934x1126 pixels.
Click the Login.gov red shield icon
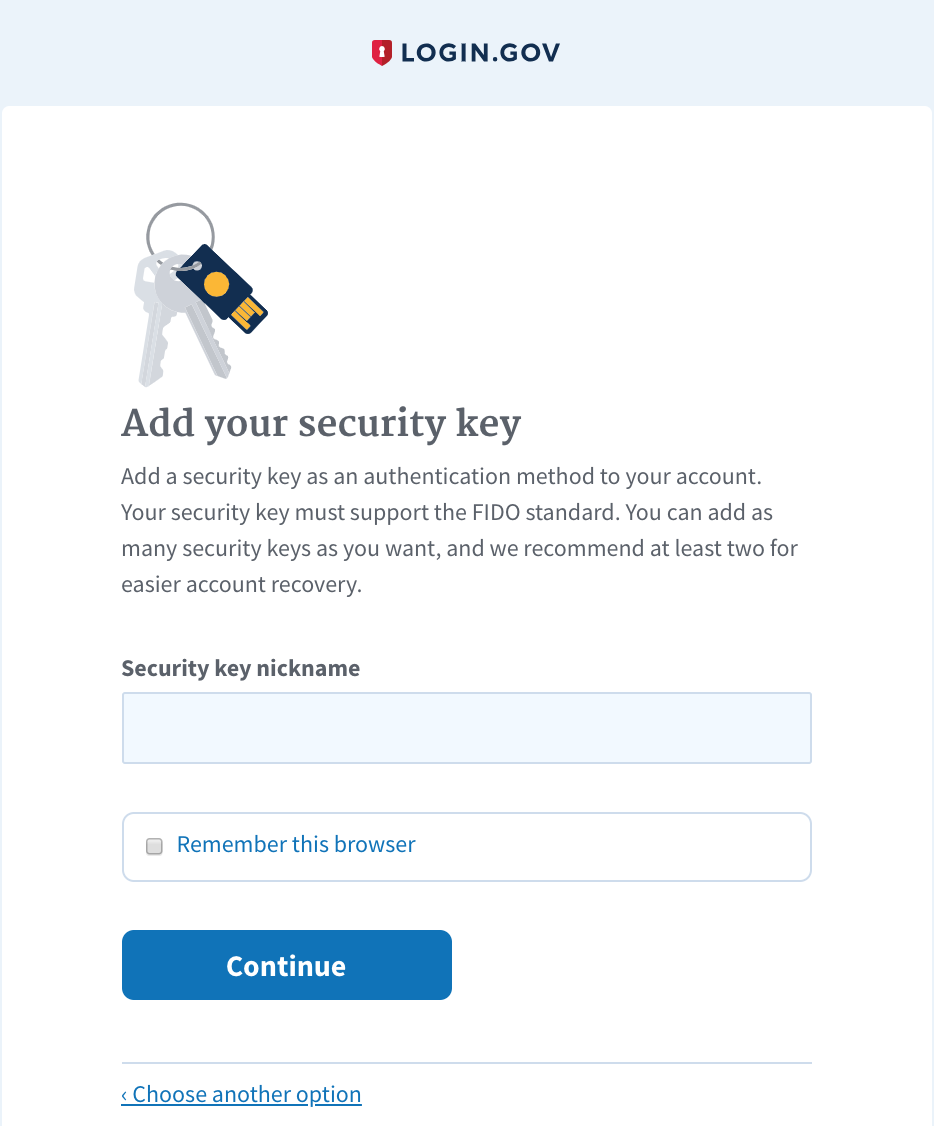382,53
